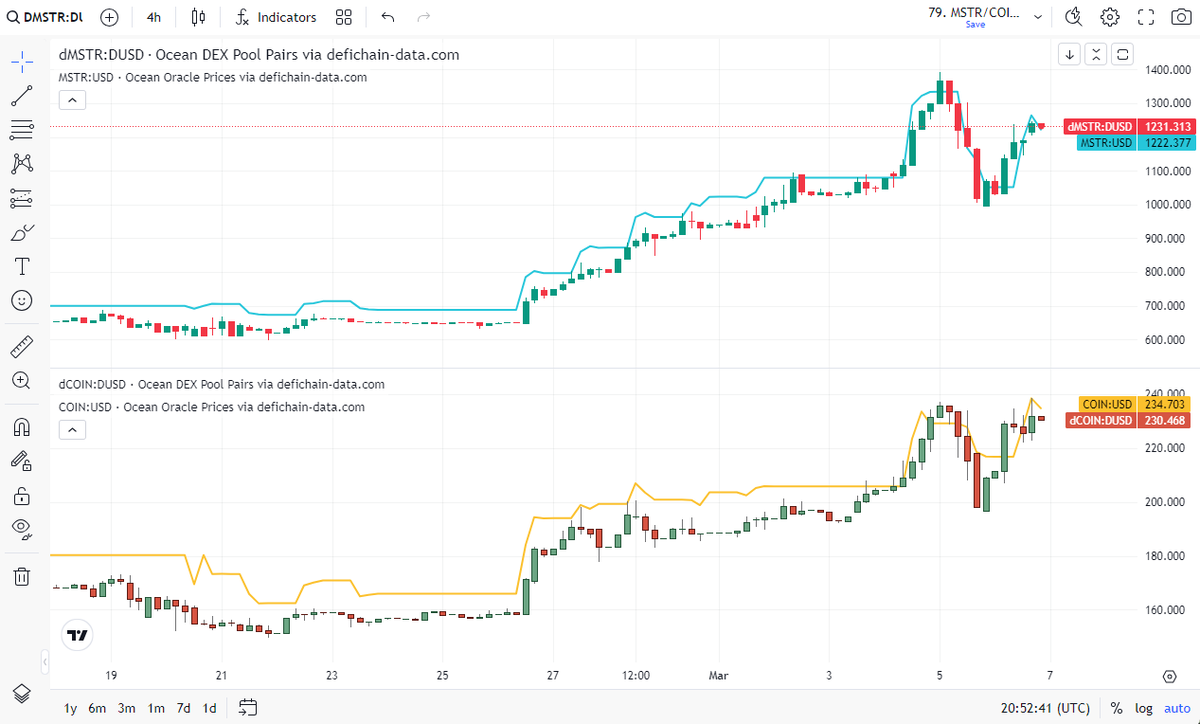The width and height of the screenshot is (1200, 724).
Task: Open time axis settings gear
Action: point(1169,675)
